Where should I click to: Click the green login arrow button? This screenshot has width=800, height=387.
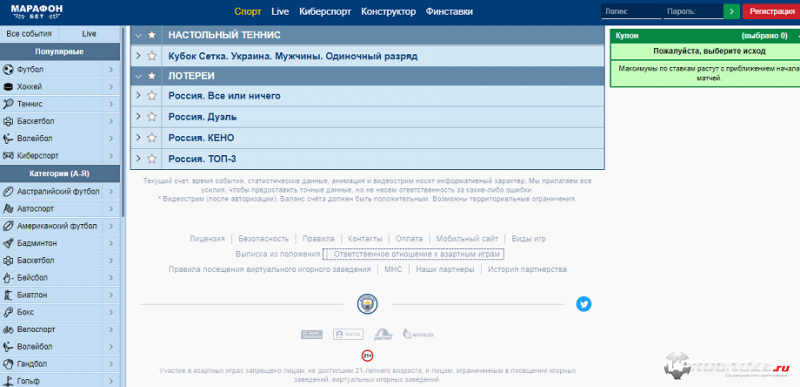[732, 11]
